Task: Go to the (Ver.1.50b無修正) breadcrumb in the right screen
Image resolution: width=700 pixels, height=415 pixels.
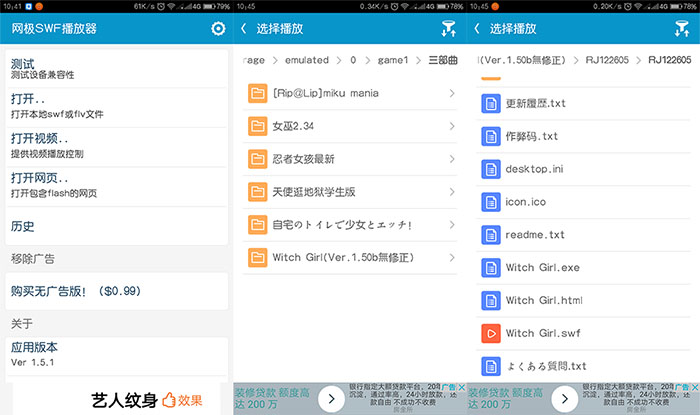Action: pyautogui.click(x=521, y=60)
